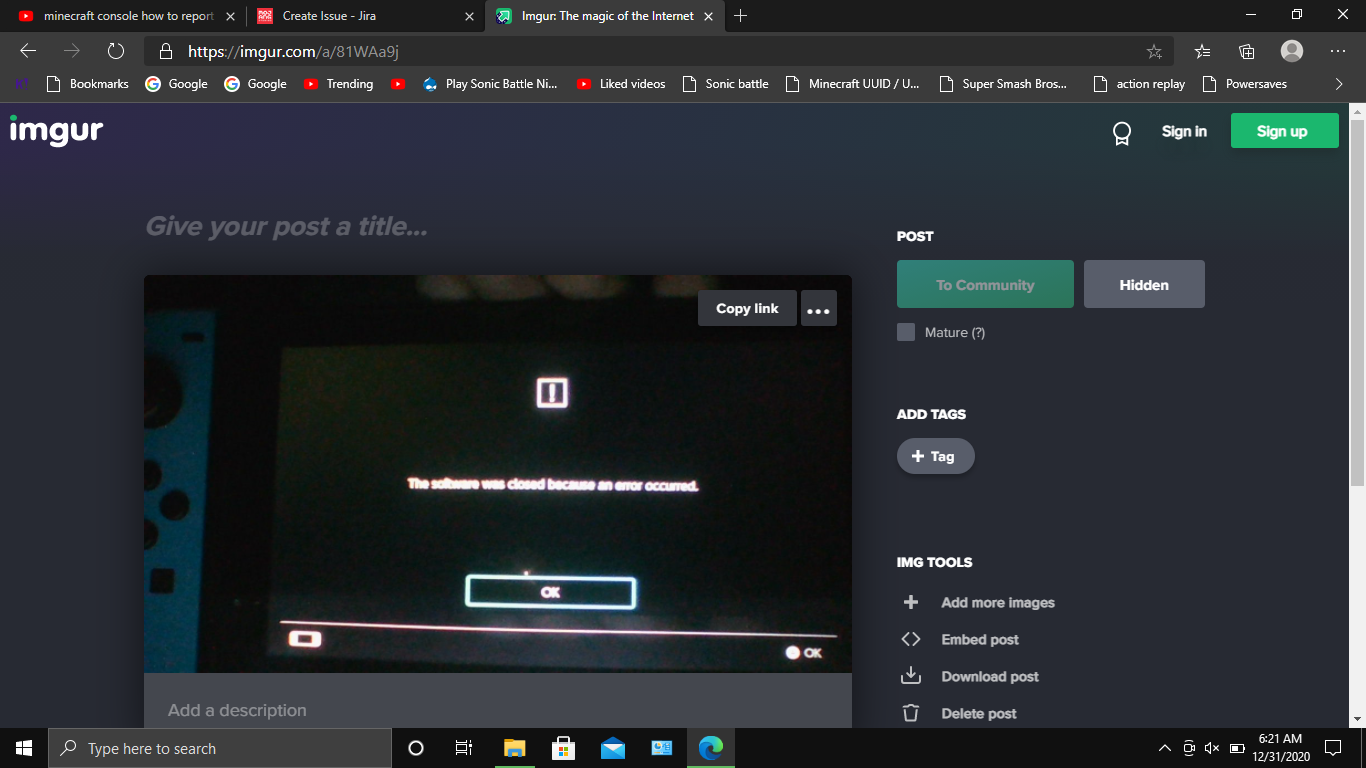Screen dimensions: 1366x768
Task: Click the Download post arrow icon
Action: tap(911, 676)
